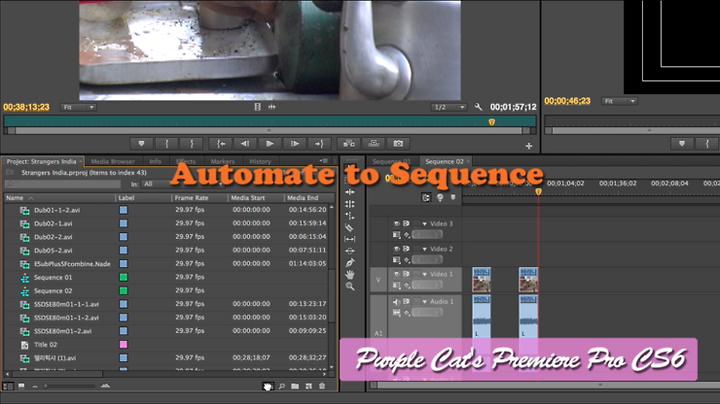This screenshot has height=404, width=720.
Task: Sort by Media Start column header
Action: pyautogui.click(x=255, y=198)
